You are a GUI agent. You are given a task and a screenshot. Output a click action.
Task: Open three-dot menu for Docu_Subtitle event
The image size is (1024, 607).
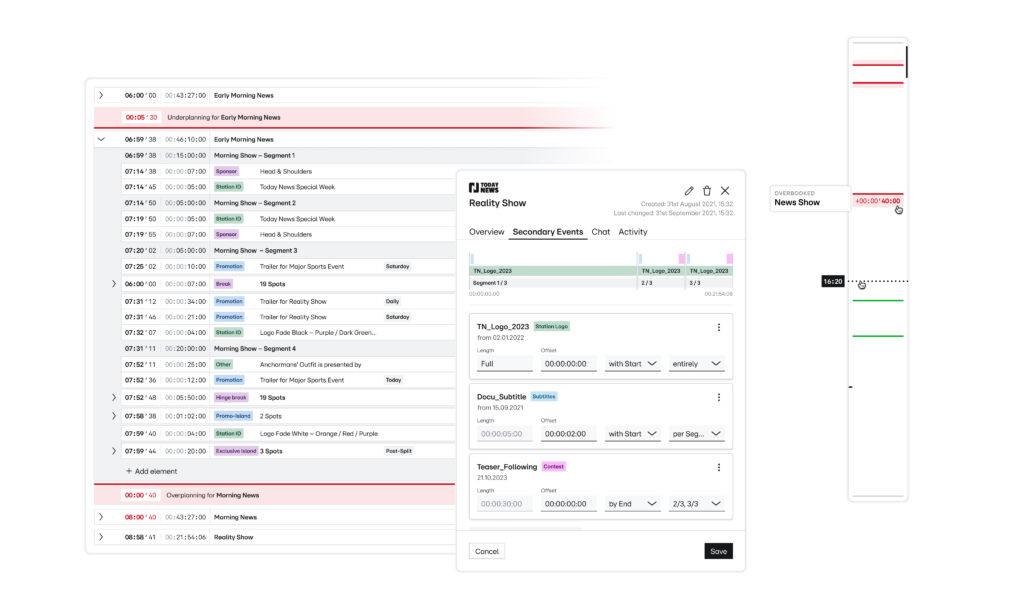tap(718, 397)
